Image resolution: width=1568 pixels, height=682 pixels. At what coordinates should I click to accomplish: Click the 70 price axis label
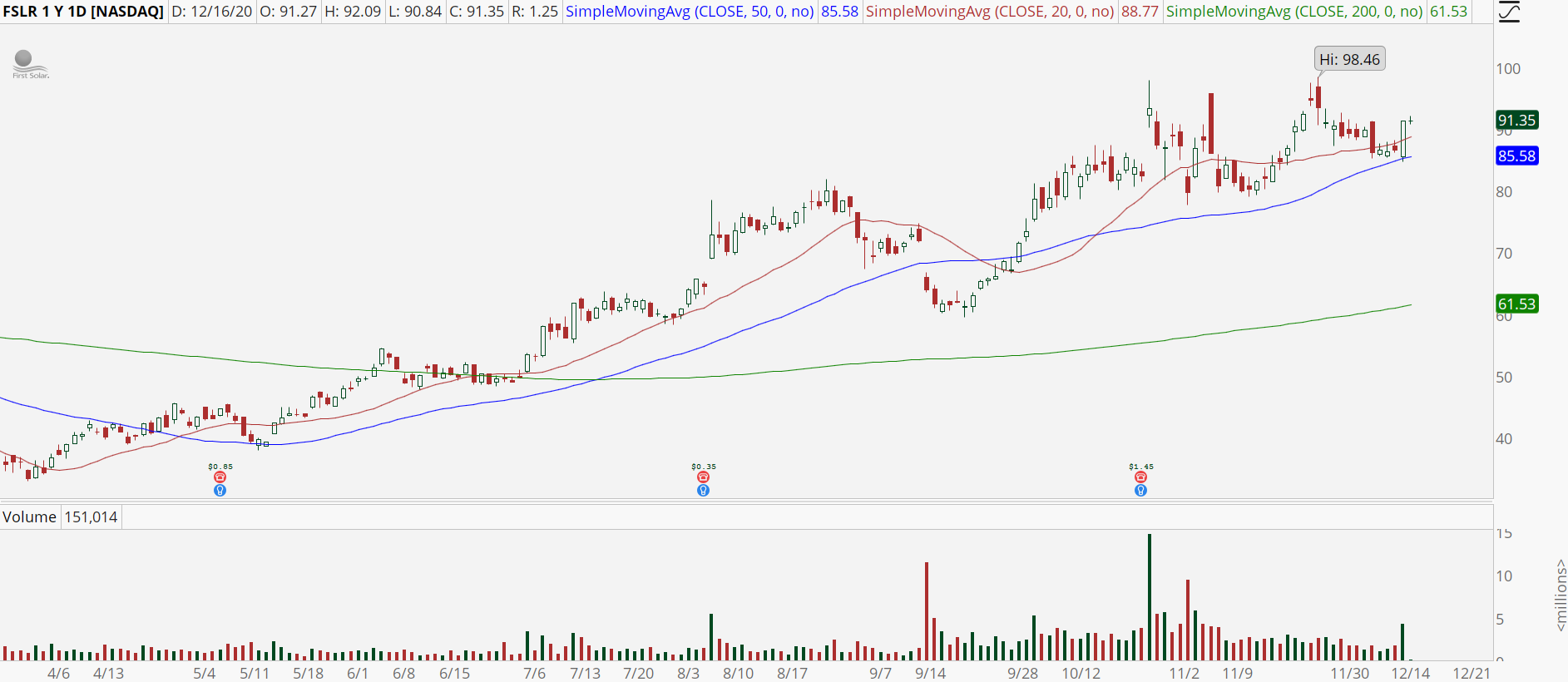(1504, 253)
